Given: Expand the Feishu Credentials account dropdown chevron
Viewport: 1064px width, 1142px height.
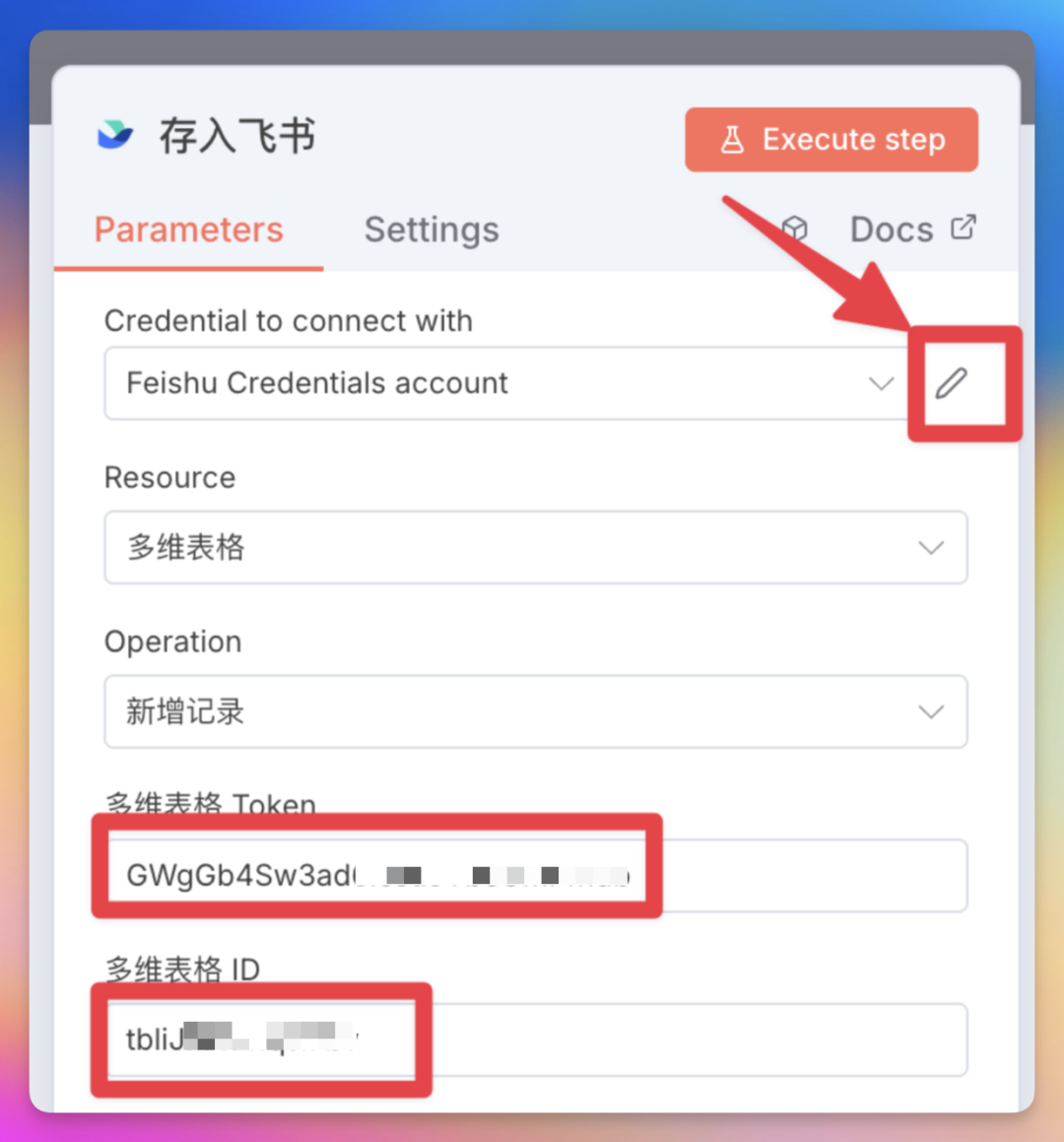Looking at the screenshot, I should (881, 384).
